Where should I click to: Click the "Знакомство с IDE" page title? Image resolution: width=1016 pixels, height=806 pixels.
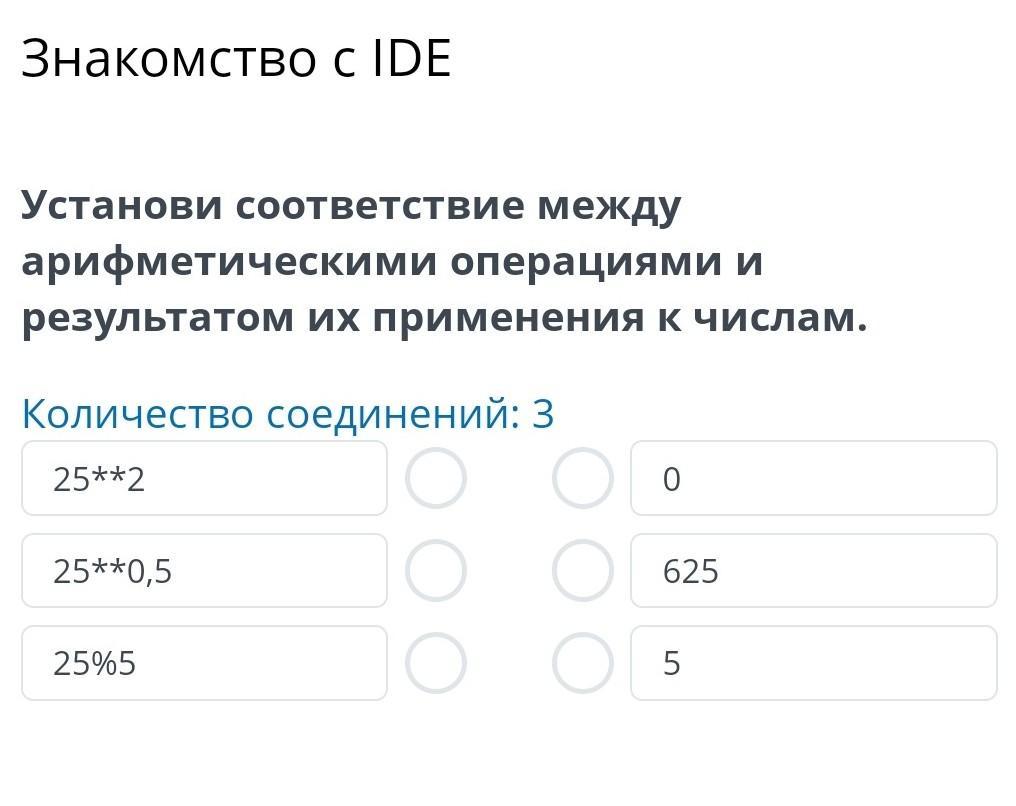tap(236, 60)
